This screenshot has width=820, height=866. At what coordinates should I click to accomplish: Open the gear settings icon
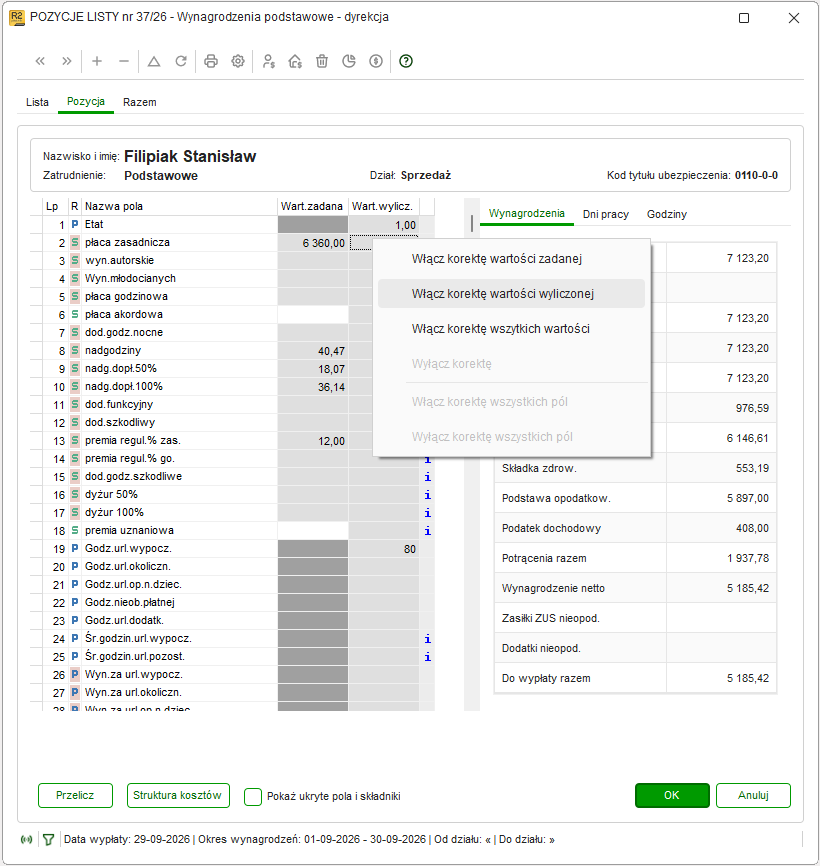[x=238, y=61]
